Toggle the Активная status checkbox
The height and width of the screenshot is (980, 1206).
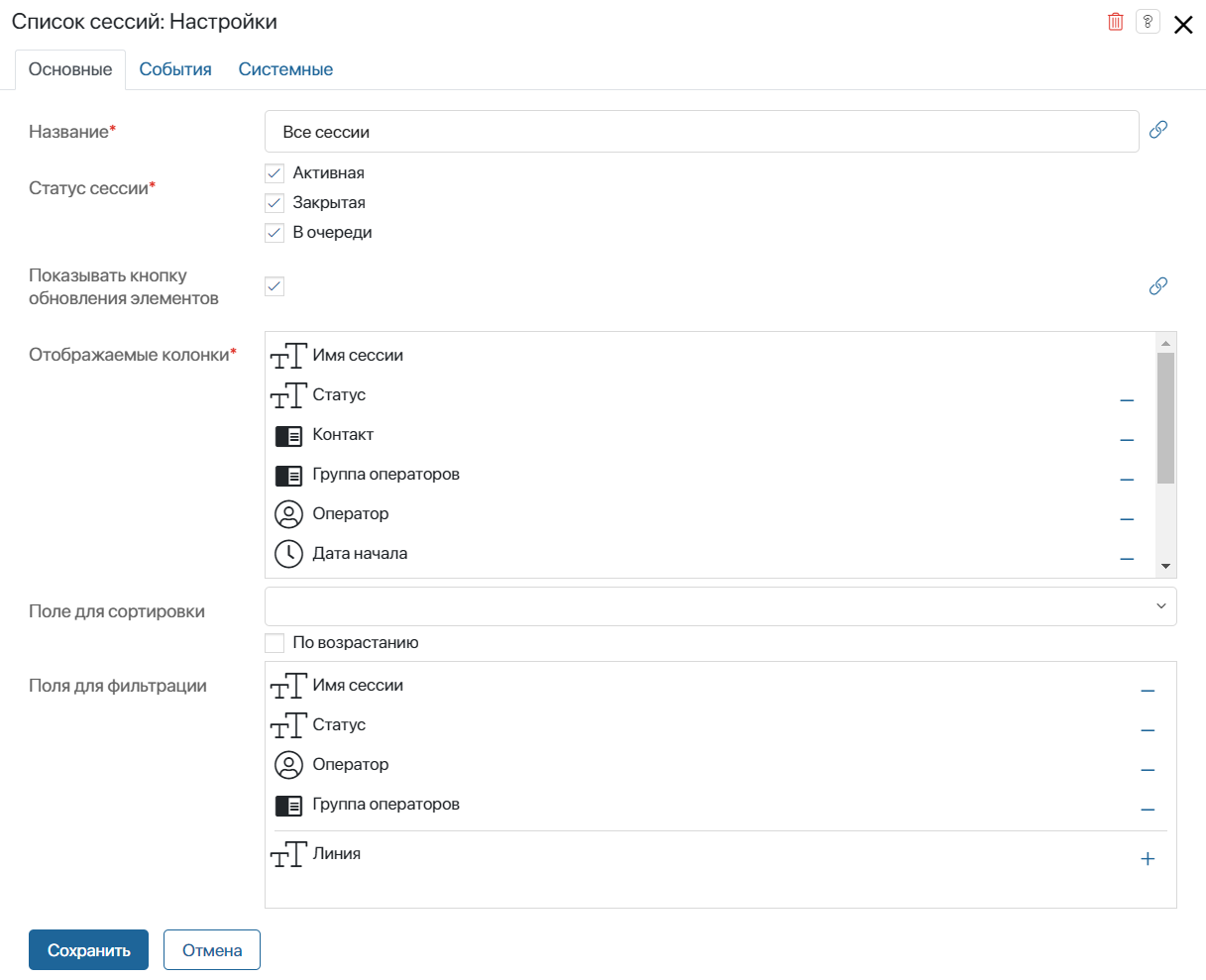click(x=274, y=173)
